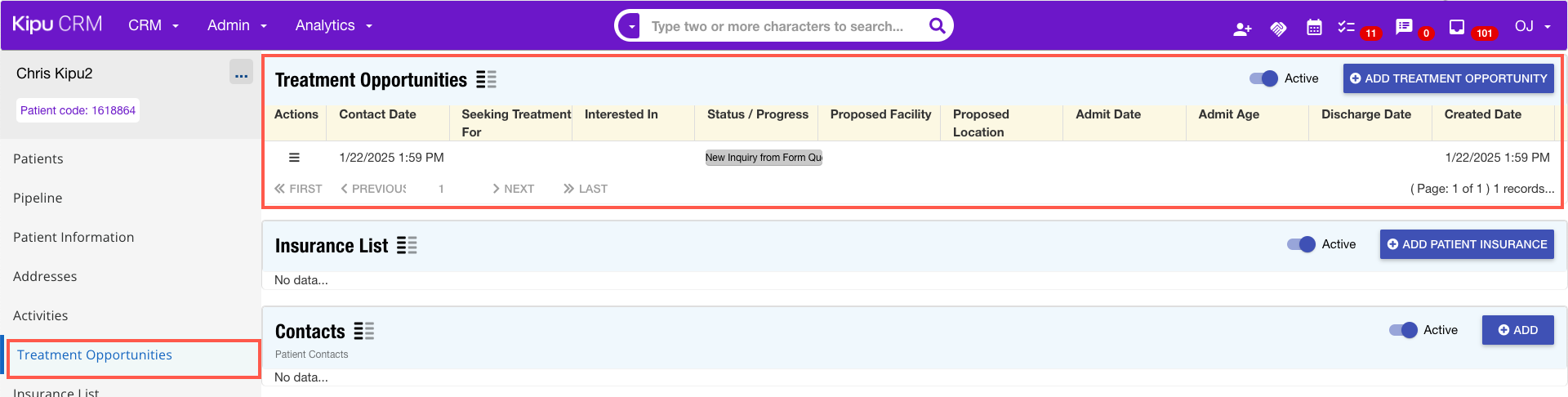
Task: Click Add Patient Insurance button
Action: pos(1467,244)
